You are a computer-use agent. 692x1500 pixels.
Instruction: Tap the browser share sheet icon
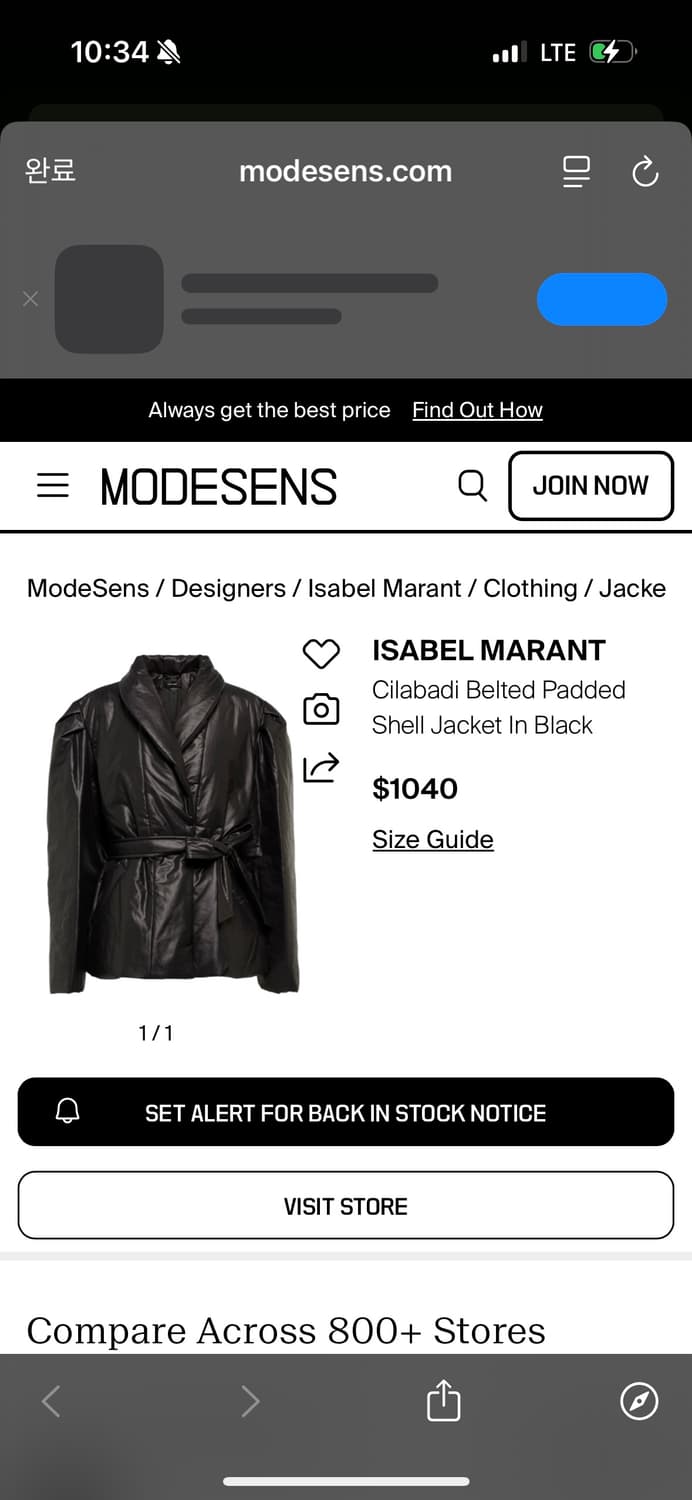[x=443, y=1400]
